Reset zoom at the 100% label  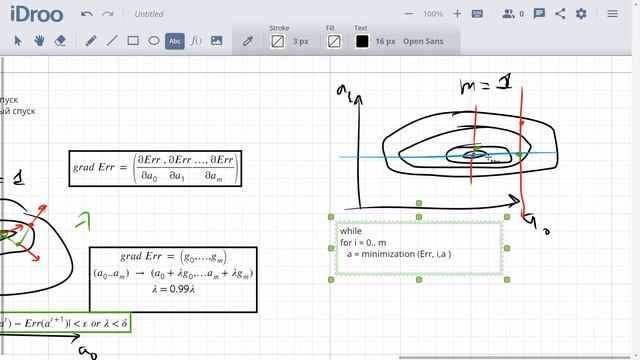pyautogui.click(x=433, y=14)
